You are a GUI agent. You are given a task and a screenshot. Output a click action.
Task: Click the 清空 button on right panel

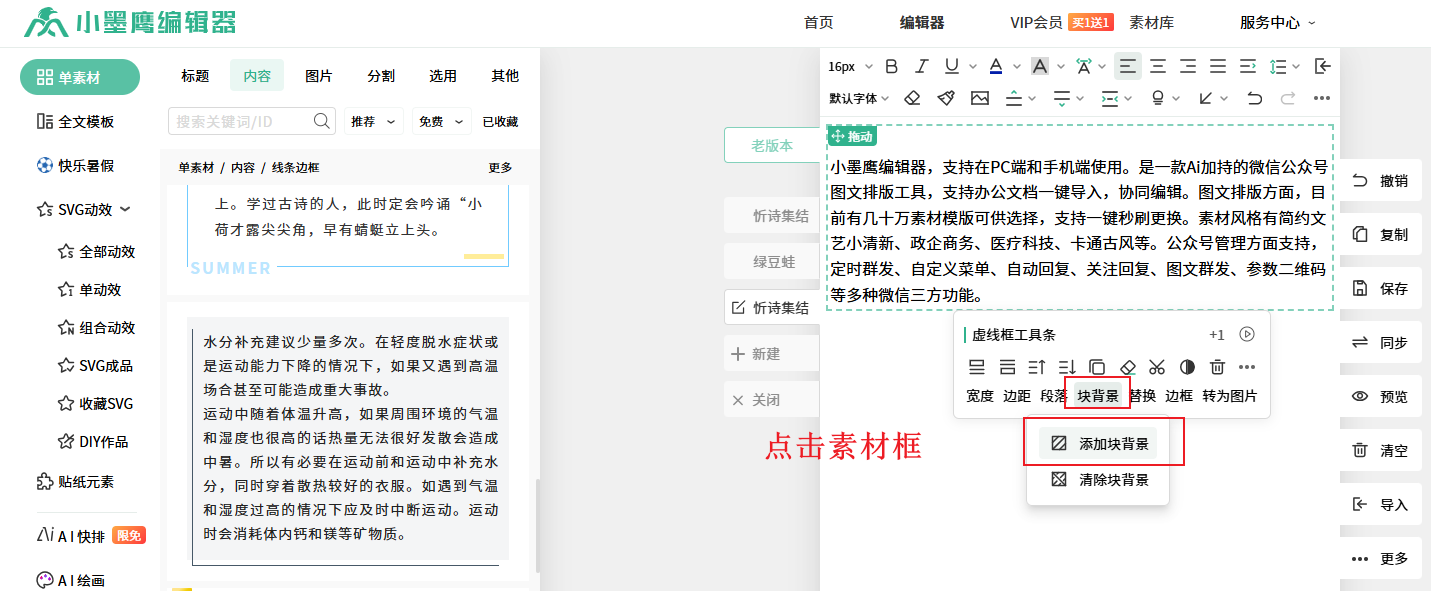(1381, 451)
